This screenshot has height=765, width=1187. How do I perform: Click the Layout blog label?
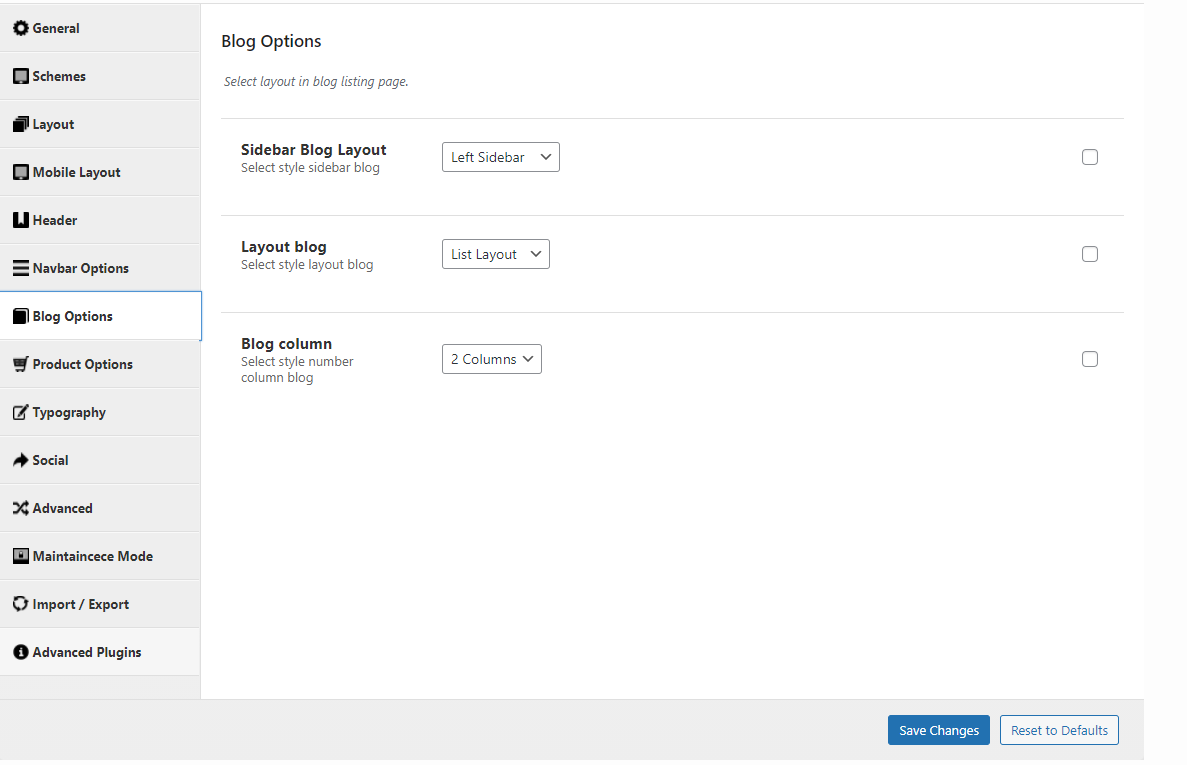click(283, 247)
